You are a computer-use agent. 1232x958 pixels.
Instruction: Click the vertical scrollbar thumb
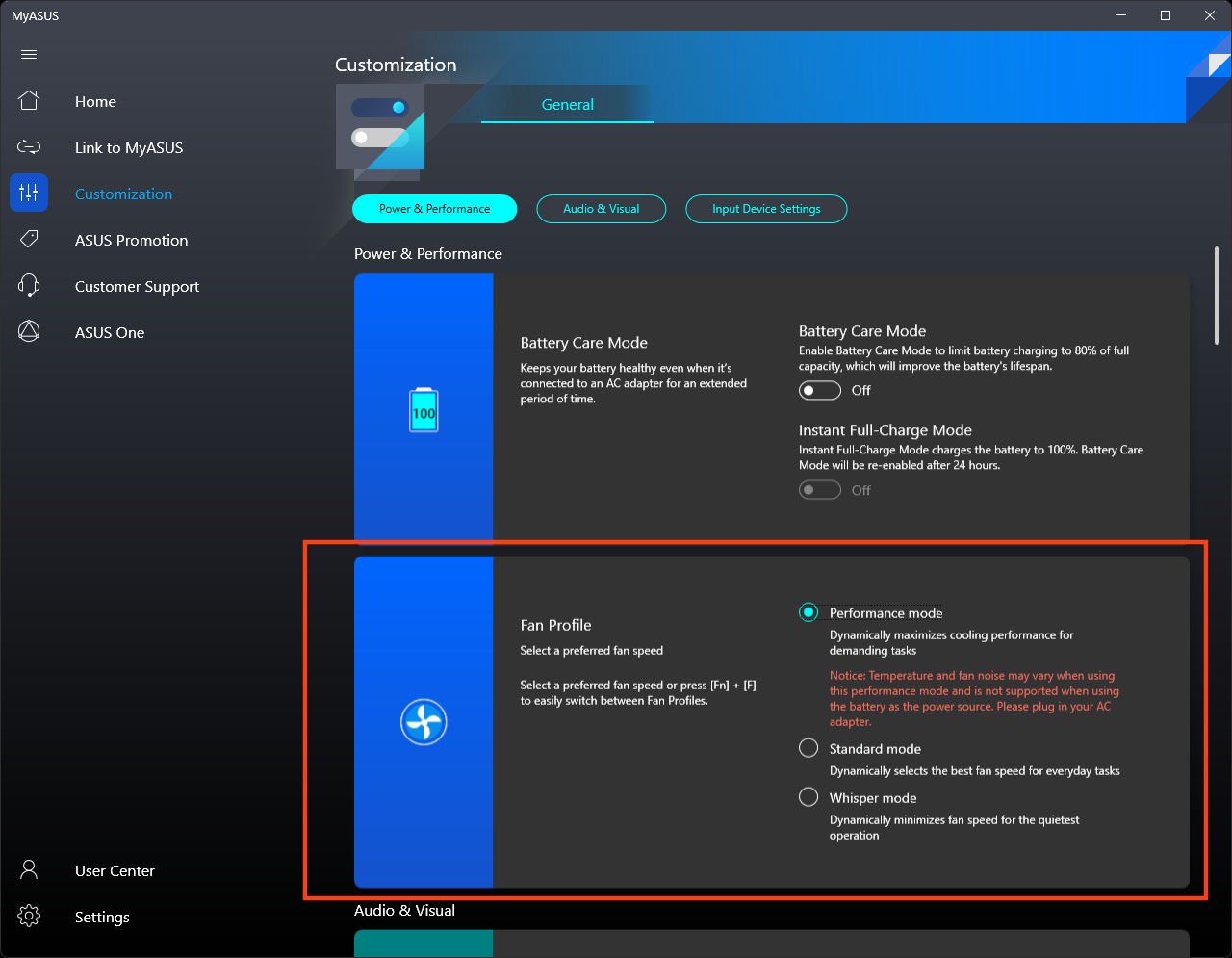(x=1217, y=296)
